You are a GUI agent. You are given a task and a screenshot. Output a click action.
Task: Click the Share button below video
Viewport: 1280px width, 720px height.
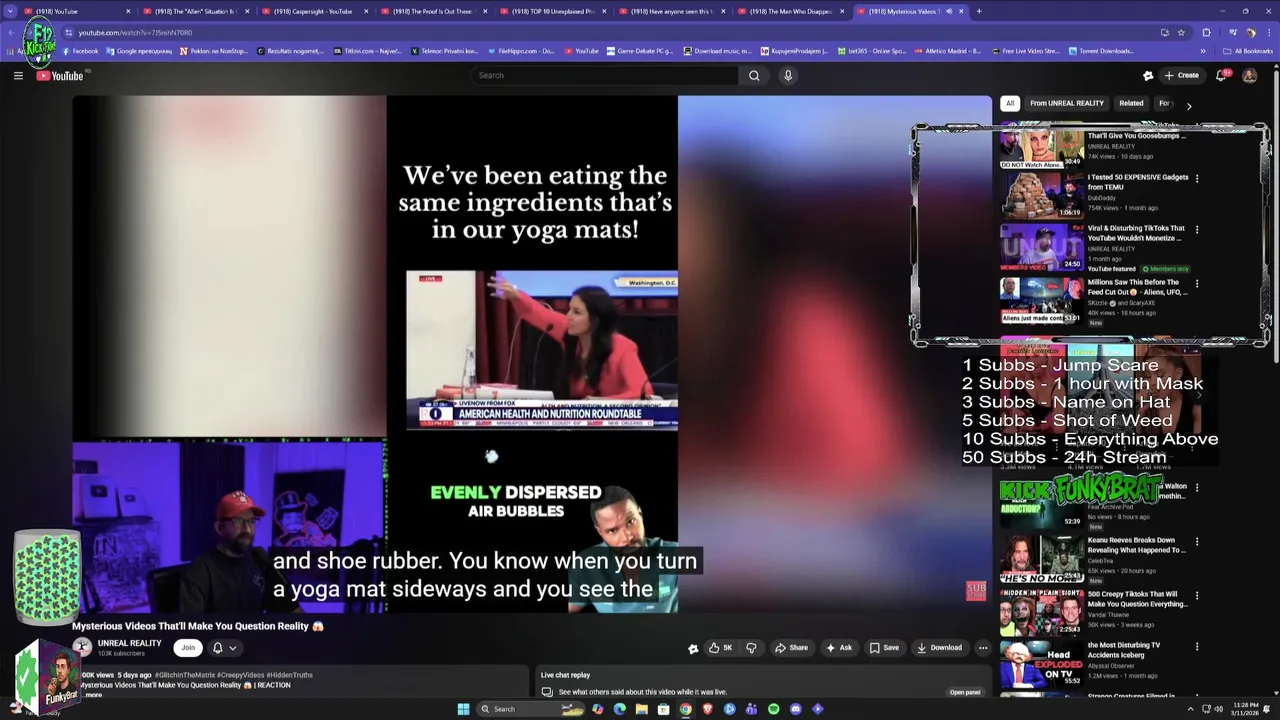(x=791, y=648)
